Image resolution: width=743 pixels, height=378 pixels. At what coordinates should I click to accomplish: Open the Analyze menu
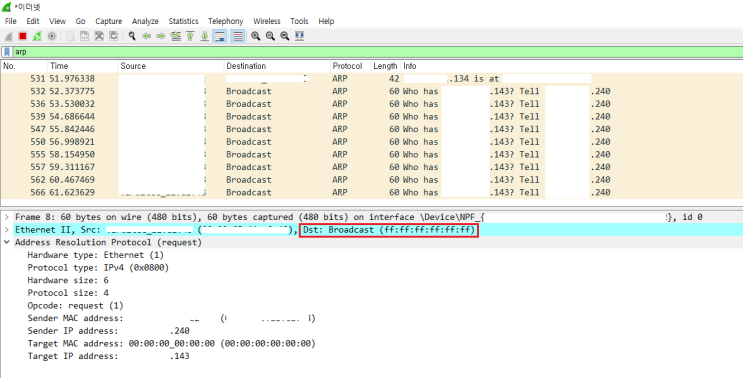145,21
